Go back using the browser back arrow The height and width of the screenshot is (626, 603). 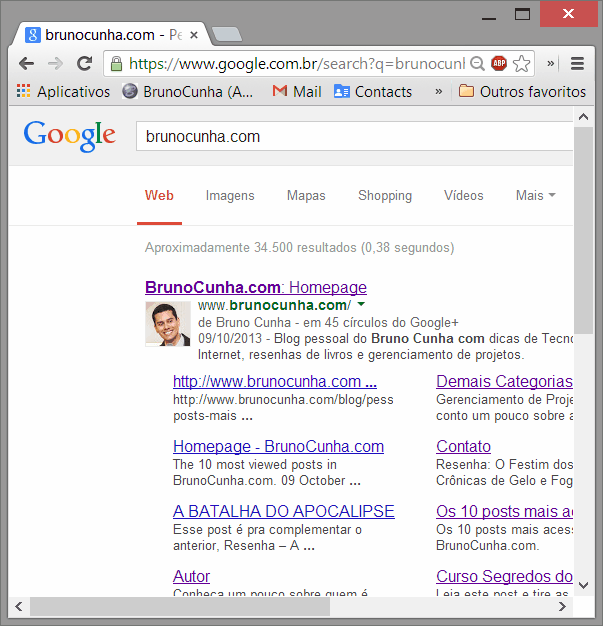click(x=26, y=63)
